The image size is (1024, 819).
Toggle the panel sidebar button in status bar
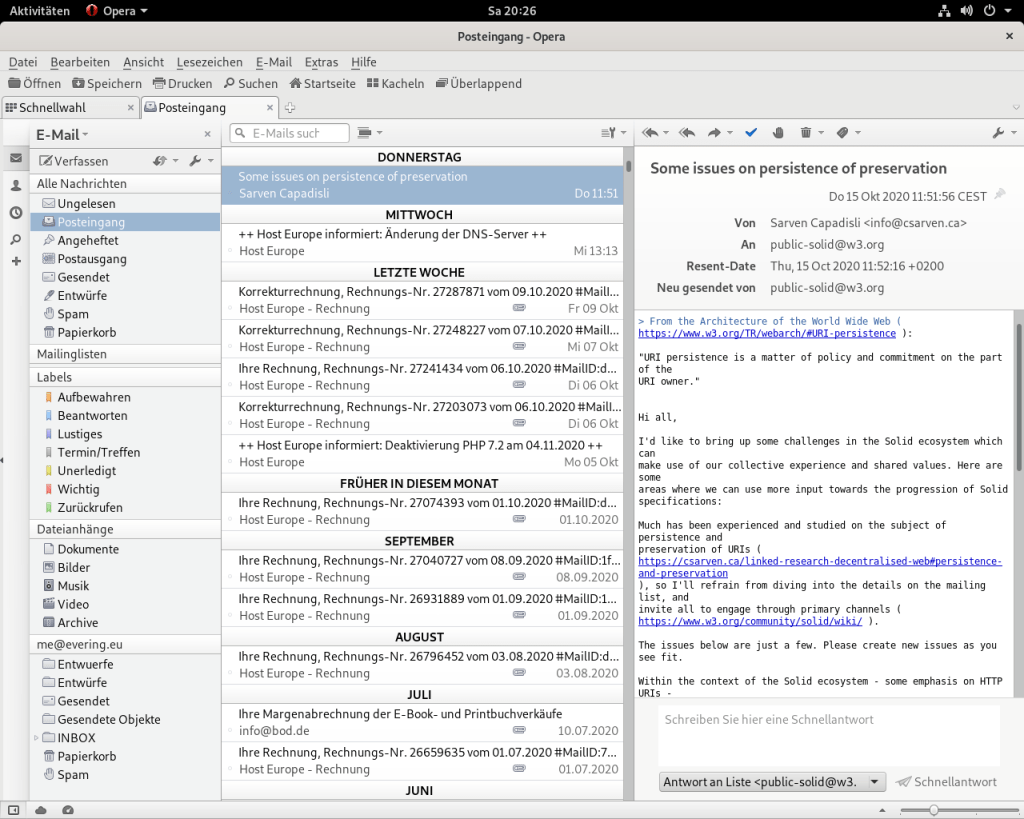[14, 809]
